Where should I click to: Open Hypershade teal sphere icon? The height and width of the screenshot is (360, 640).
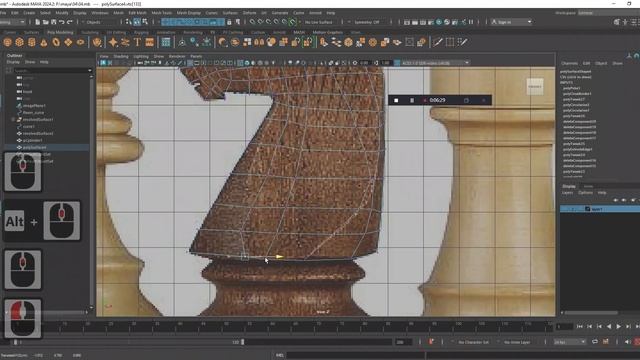(x=439, y=22)
